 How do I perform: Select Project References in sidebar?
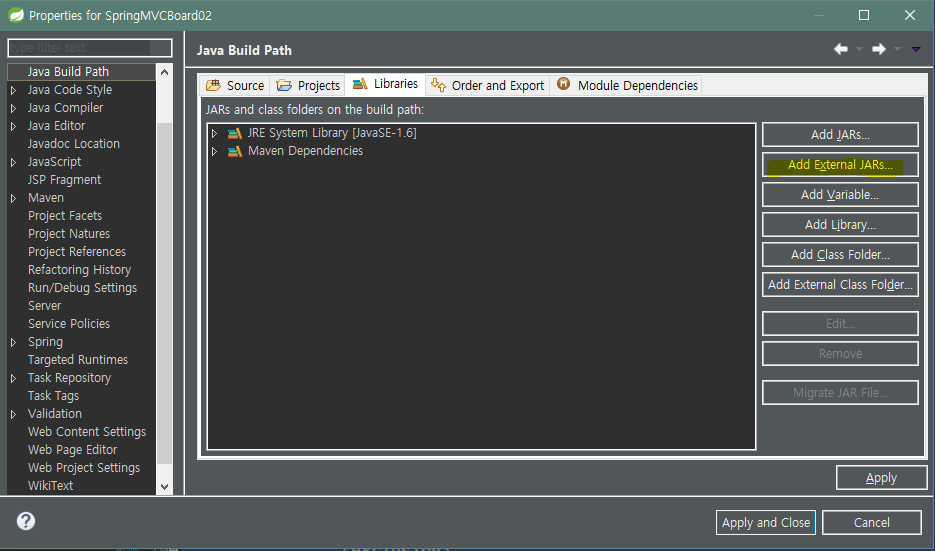point(77,252)
